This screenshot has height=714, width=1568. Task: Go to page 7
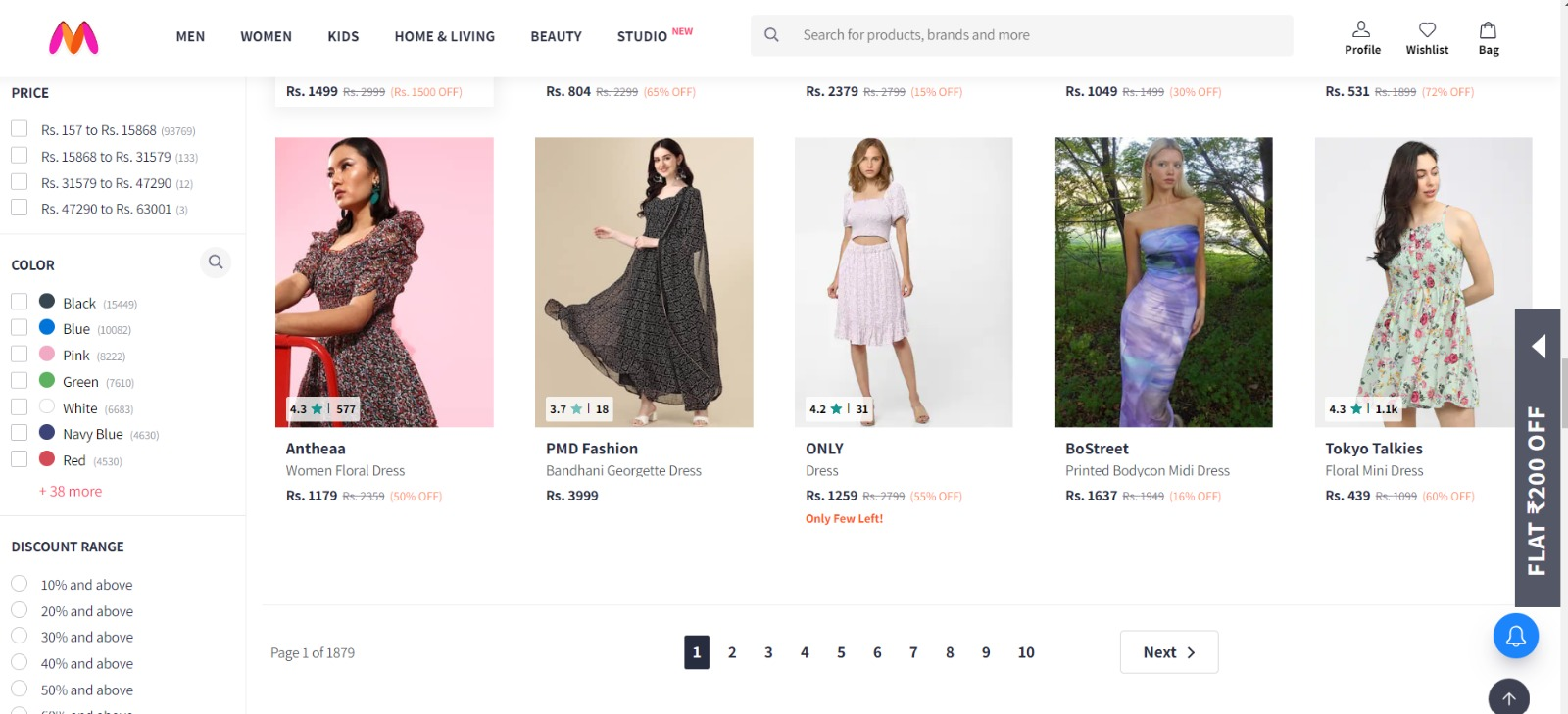913,652
